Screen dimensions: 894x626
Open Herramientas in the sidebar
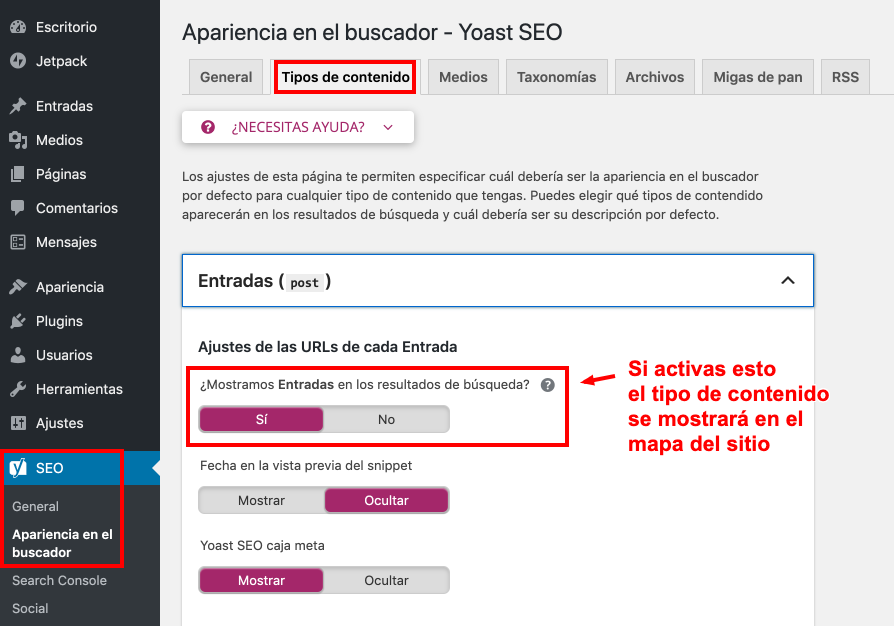(80, 389)
